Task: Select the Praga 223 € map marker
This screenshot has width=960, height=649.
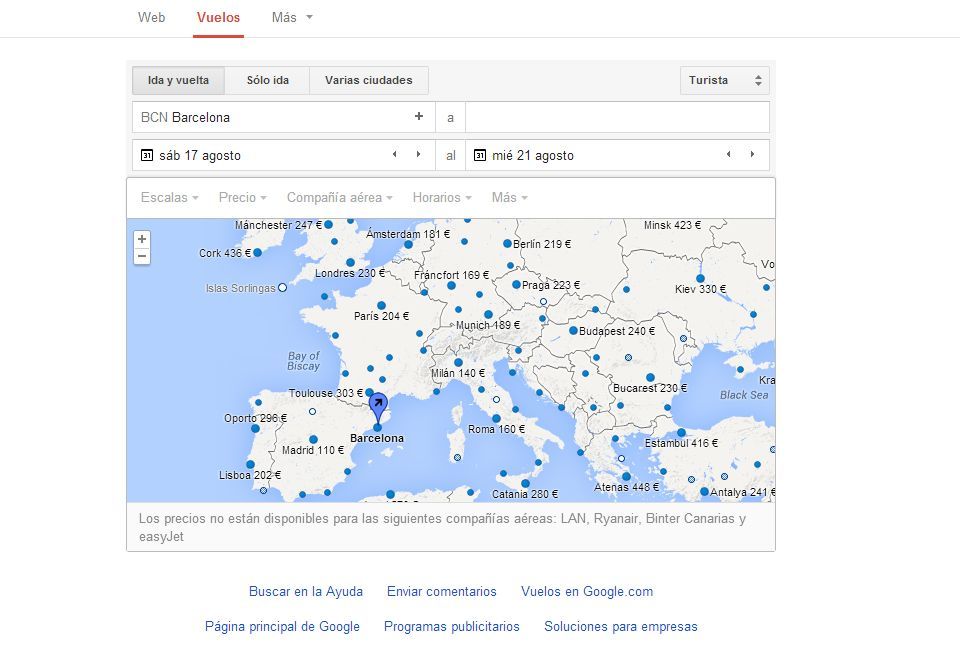Action: [516, 285]
